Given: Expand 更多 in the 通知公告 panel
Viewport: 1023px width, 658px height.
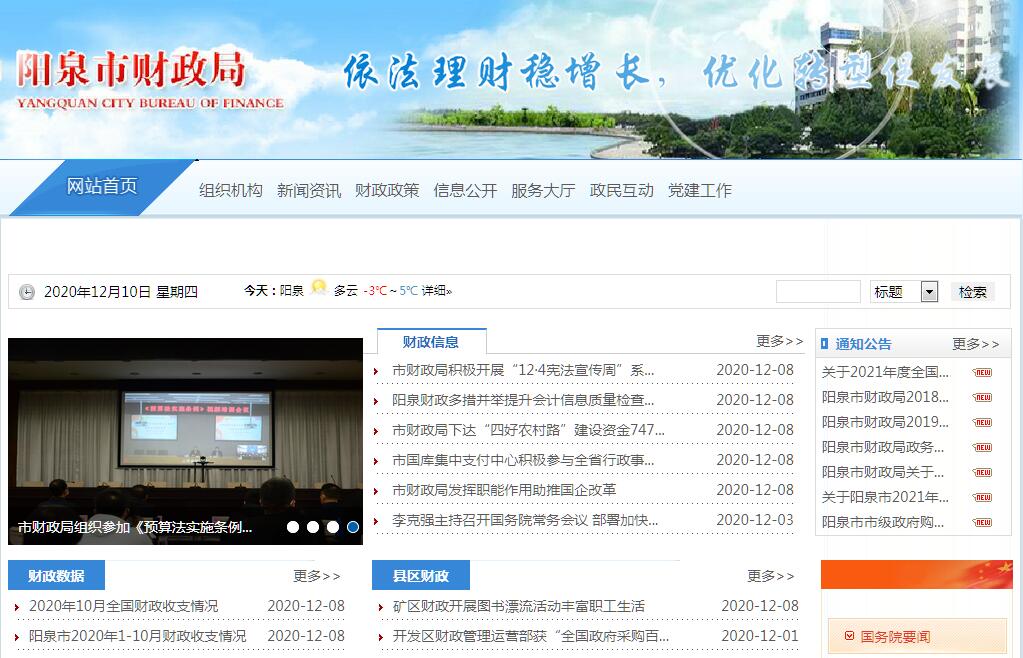Looking at the screenshot, I should (x=975, y=344).
